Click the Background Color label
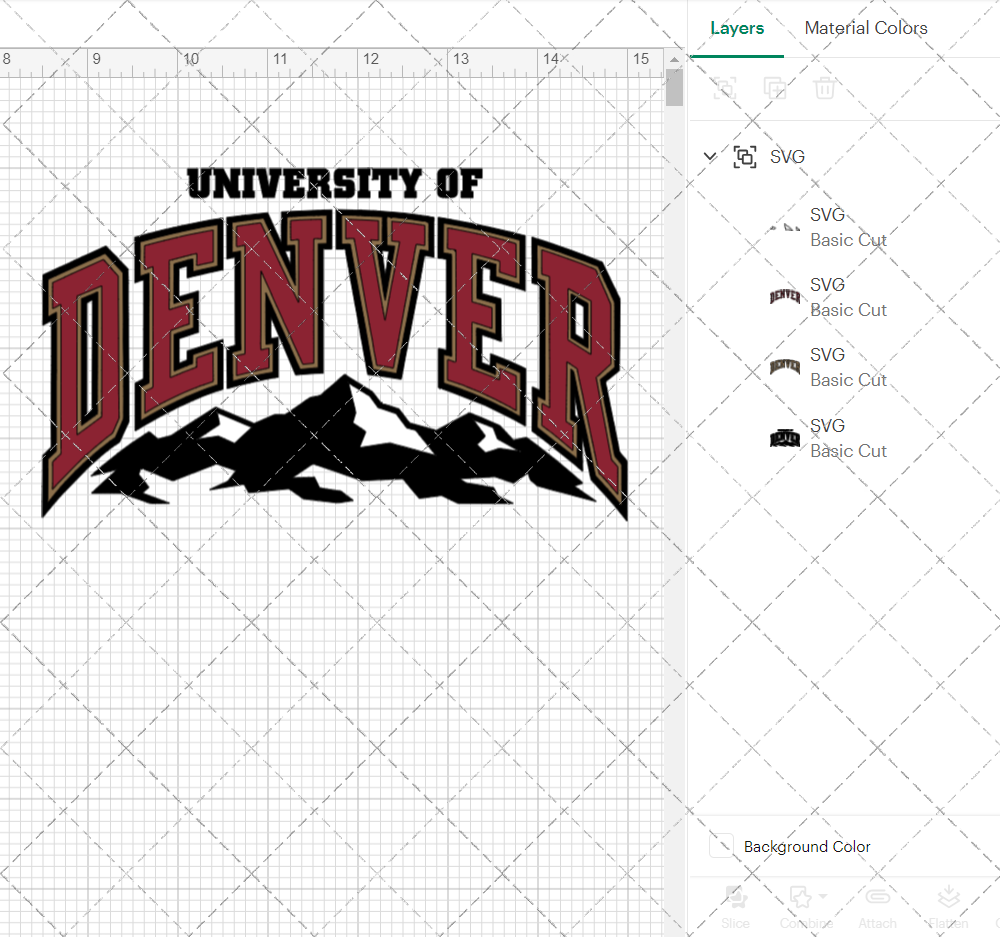The height and width of the screenshot is (937, 1000). tap(807, 846)
